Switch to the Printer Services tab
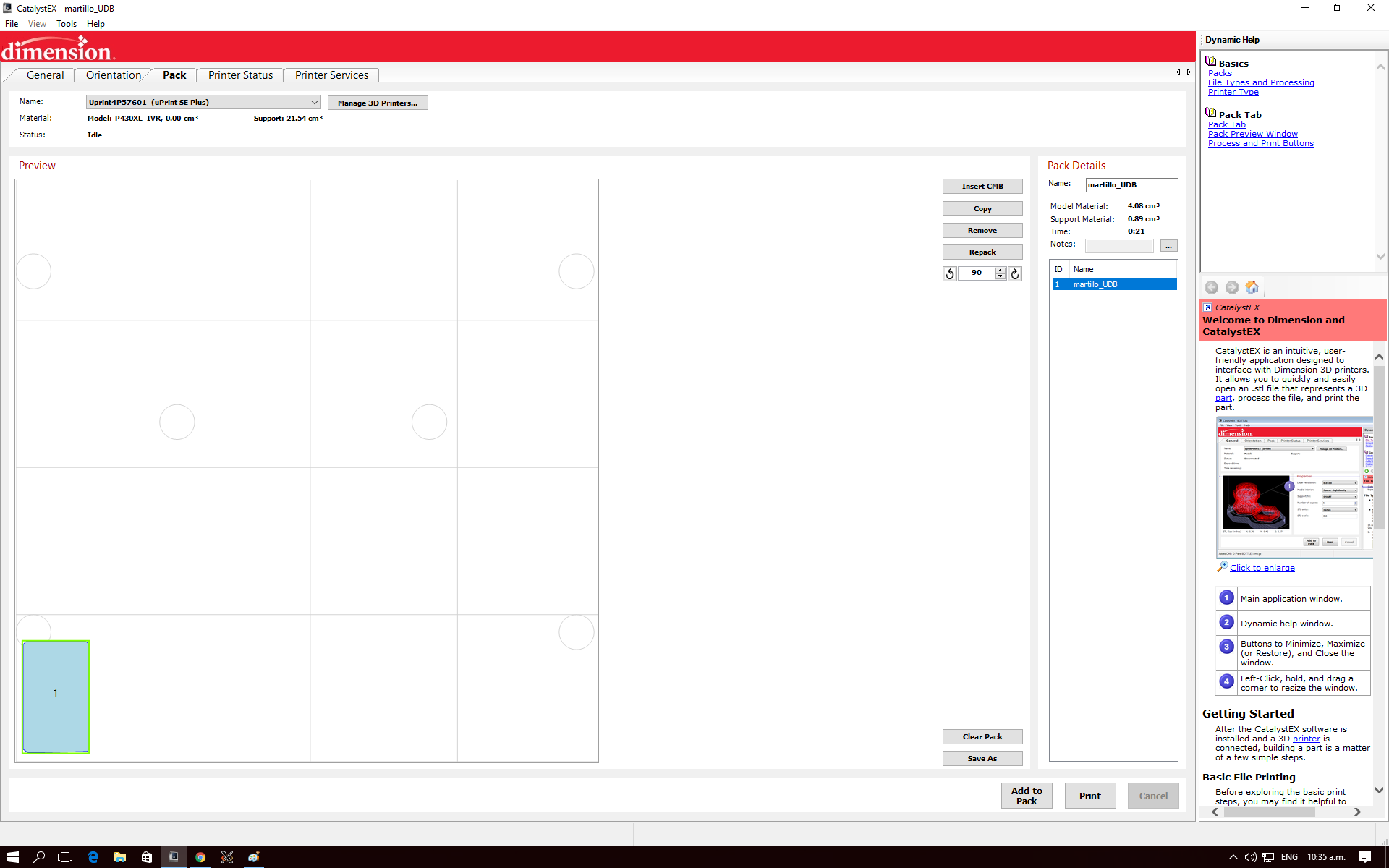This screenshot has height=868, width=1389. (331, 75)
